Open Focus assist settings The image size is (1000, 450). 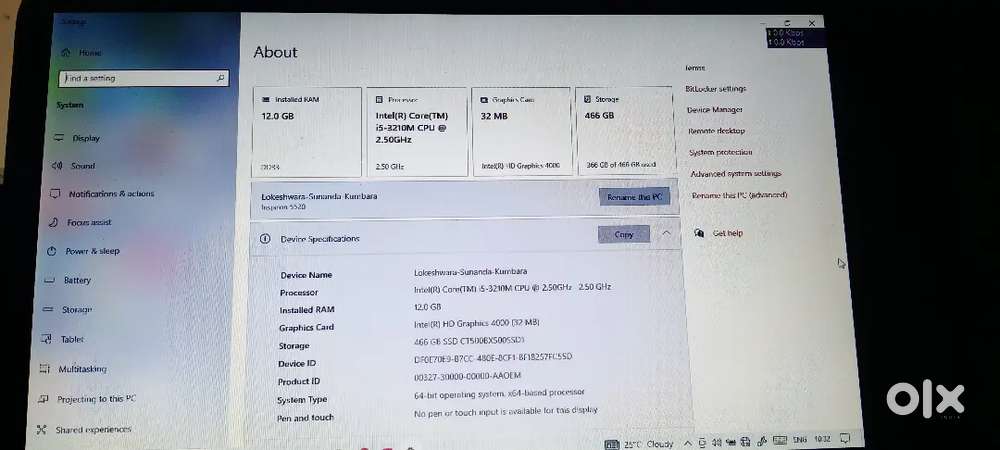coord(89,222)
